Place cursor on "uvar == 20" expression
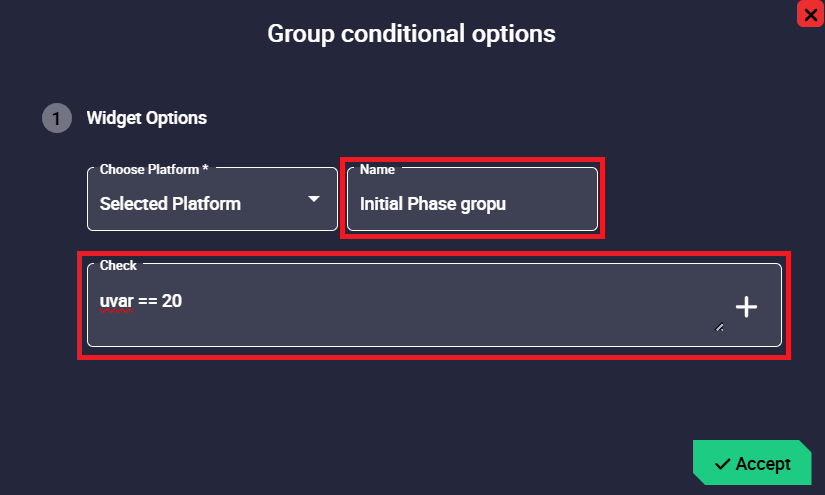Screen dimensions: 825x495 coord(141,300)
